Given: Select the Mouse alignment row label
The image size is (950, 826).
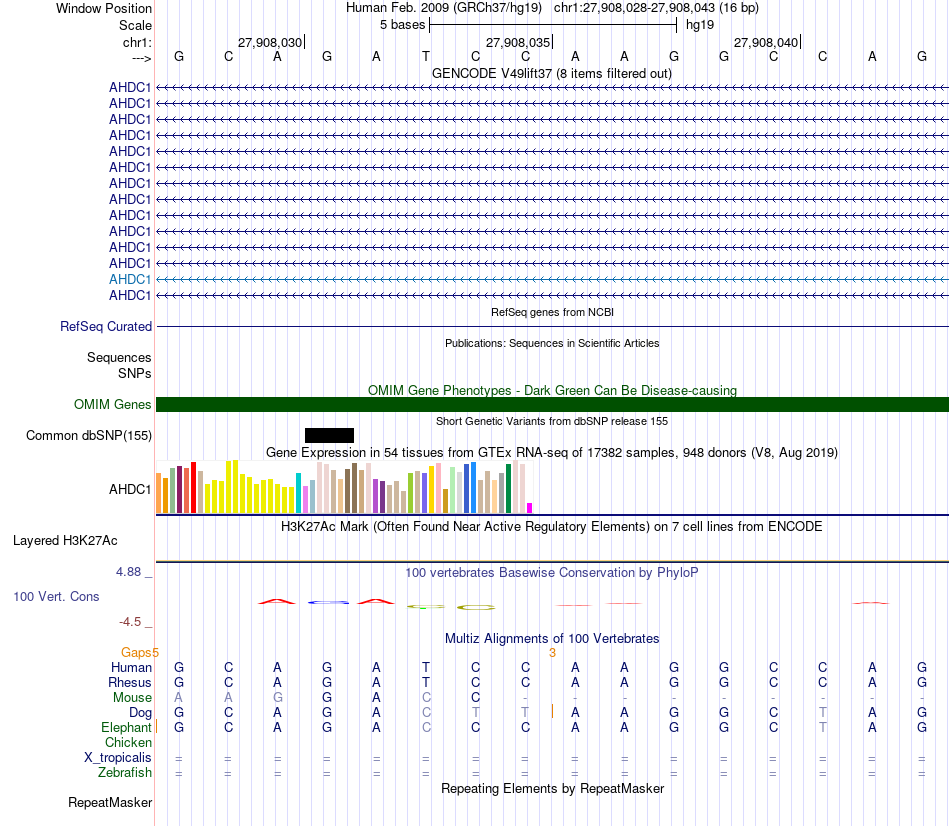Looking at the screenshot, I should click(132, 698).
